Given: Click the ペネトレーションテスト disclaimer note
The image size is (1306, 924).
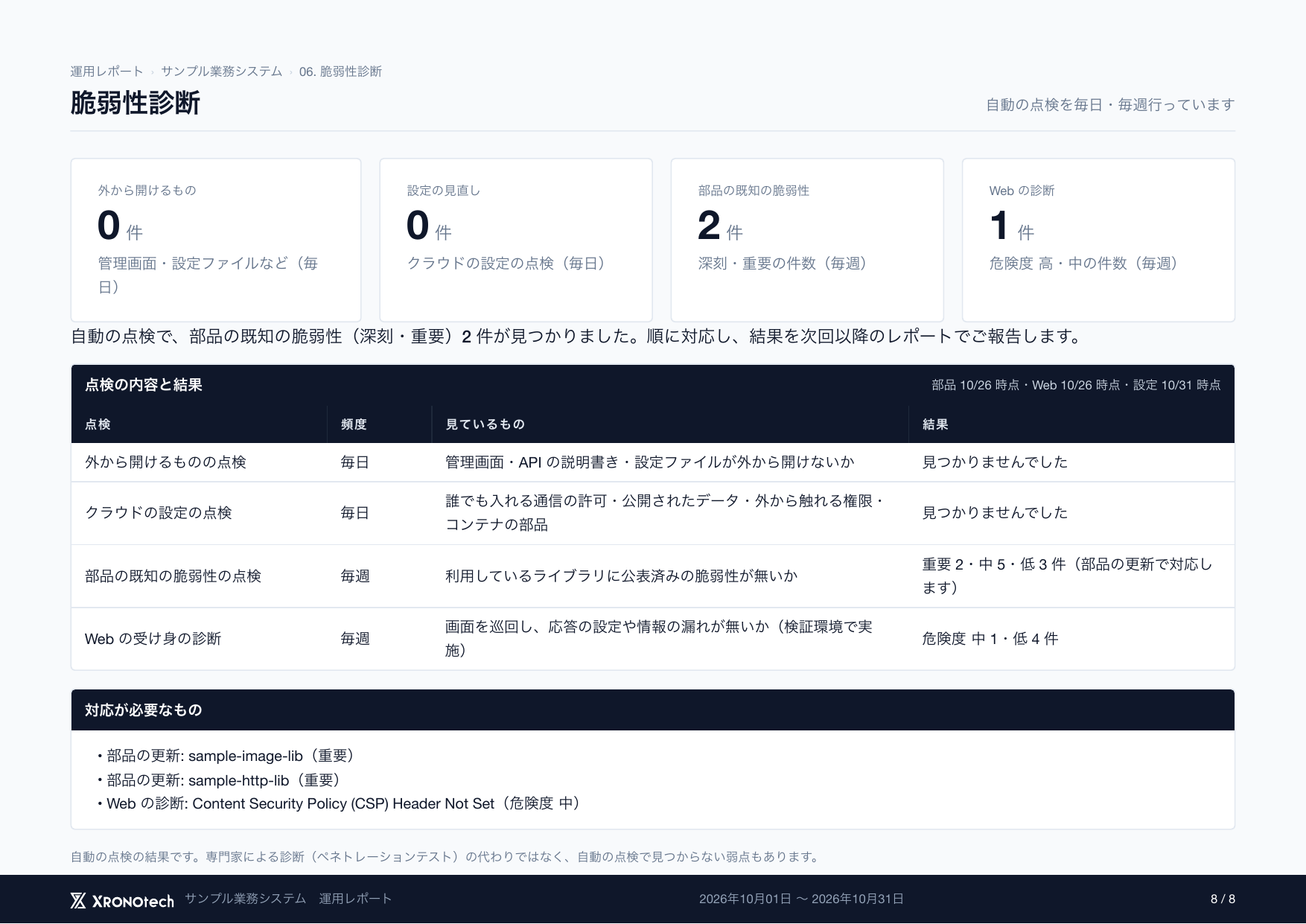Looking at the screenshot, I should click(x=447, y=857).
